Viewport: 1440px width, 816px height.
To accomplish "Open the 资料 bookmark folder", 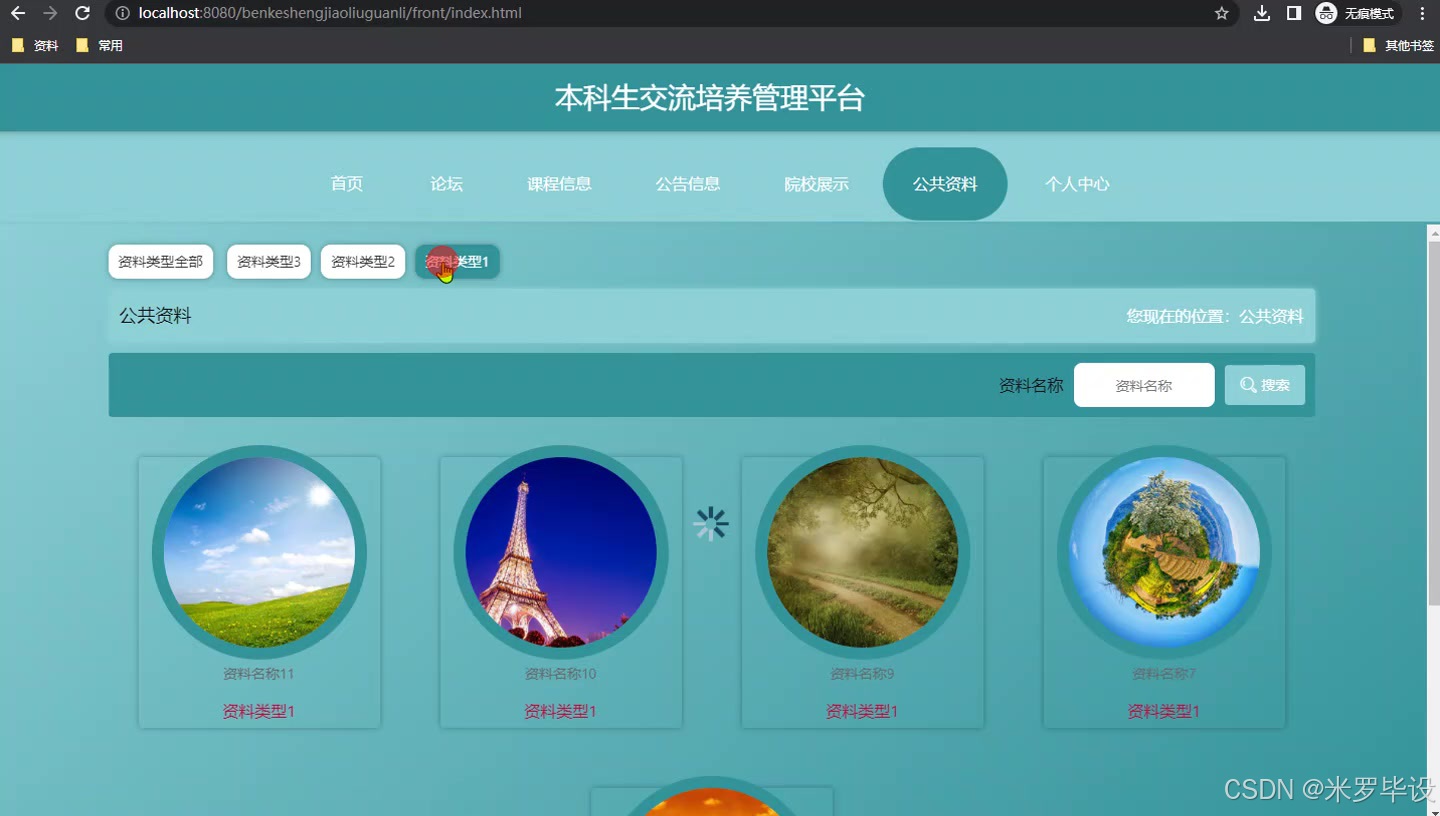I will pos(35,45).
